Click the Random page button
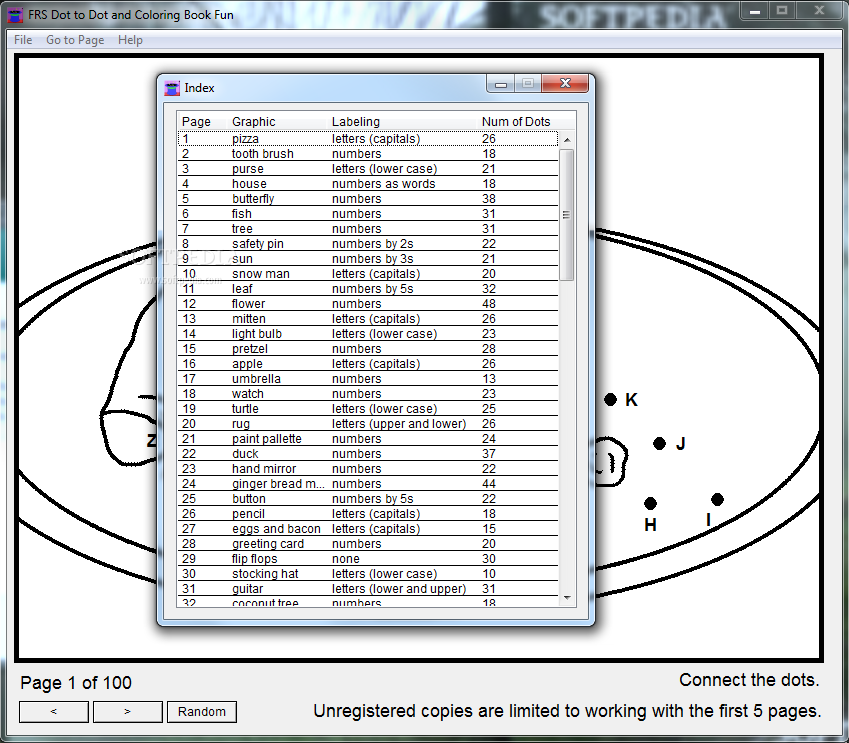The image size is (849, 743). click(201, 712)
